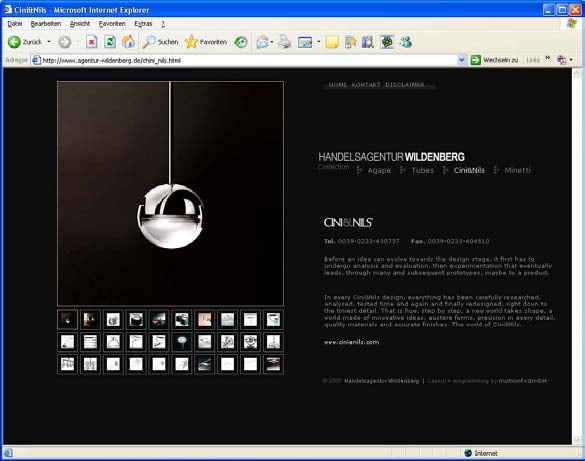Select the Cini&Nils collection link
This screenshot has width=585, height=461.
(x=469, y=170)
